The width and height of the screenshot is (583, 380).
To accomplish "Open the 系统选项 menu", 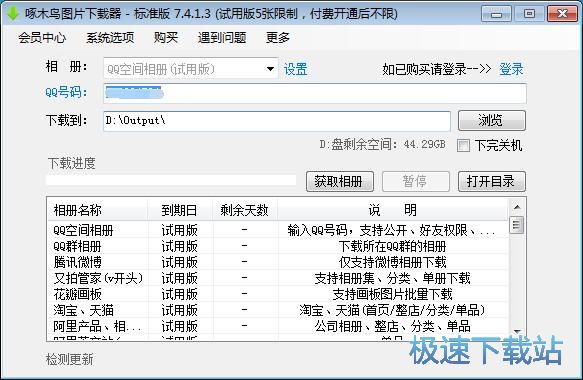I will tap(110, 38).
